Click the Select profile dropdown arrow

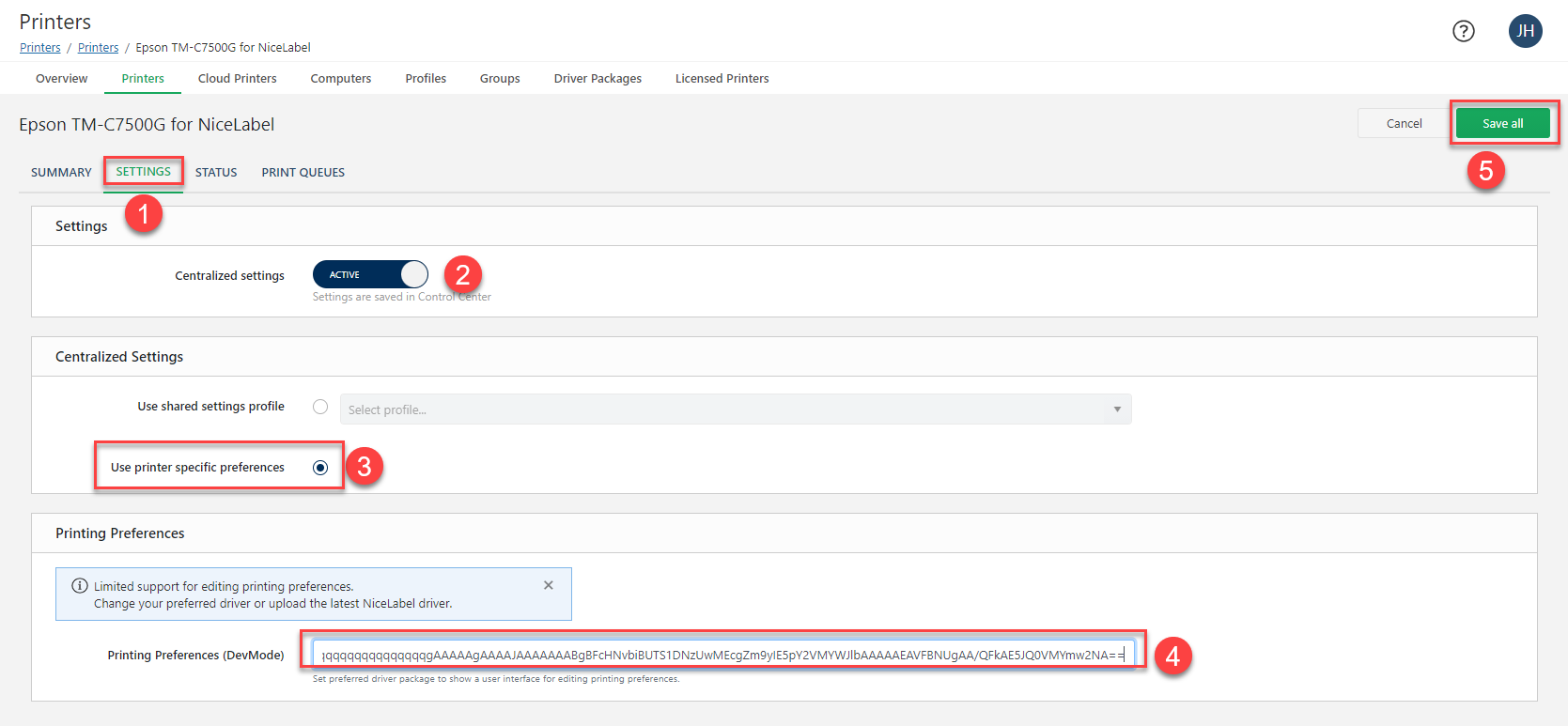coord(1117,409)
